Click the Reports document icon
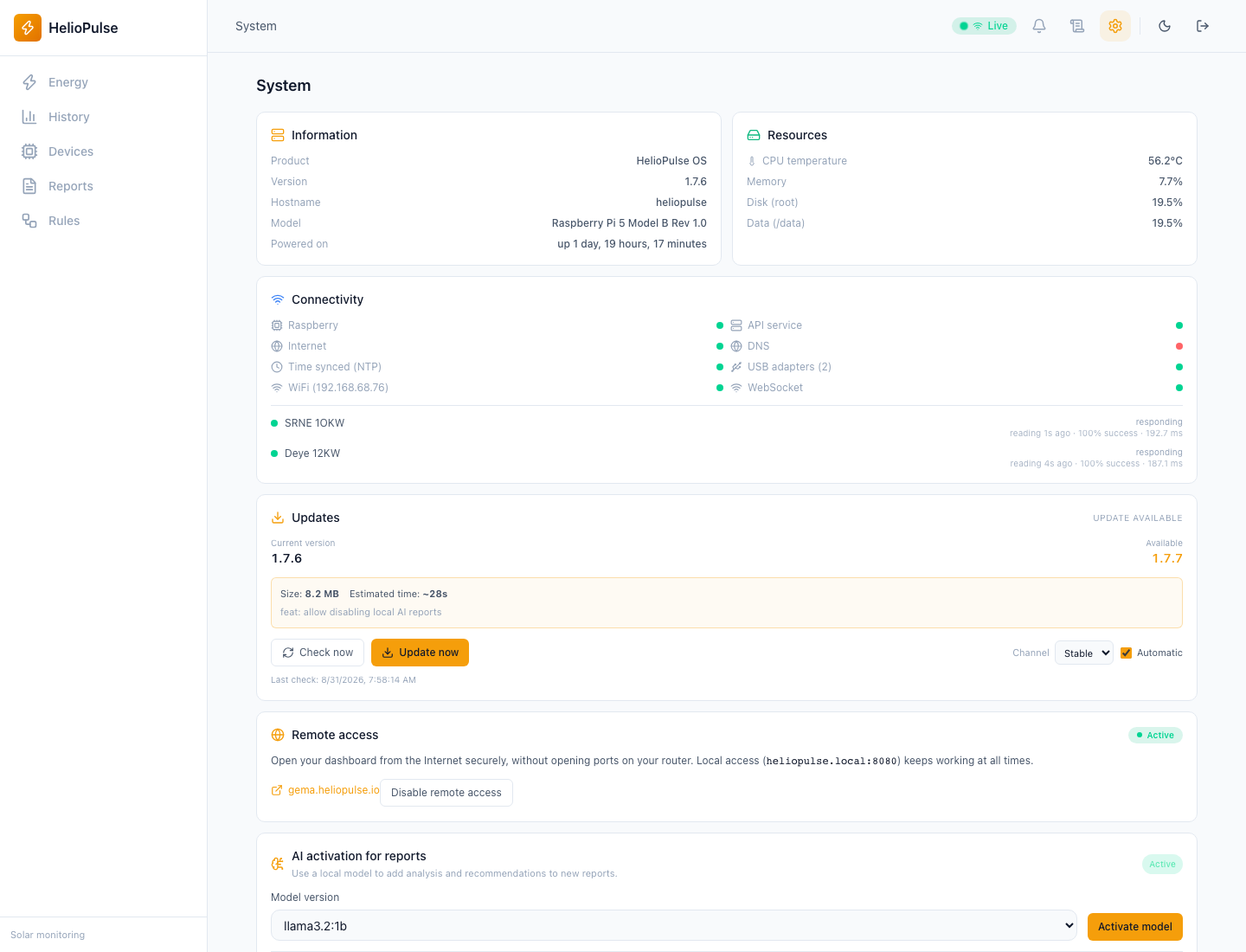The height and width of the screenshot is (952, 1246). (x=29, y=186)
